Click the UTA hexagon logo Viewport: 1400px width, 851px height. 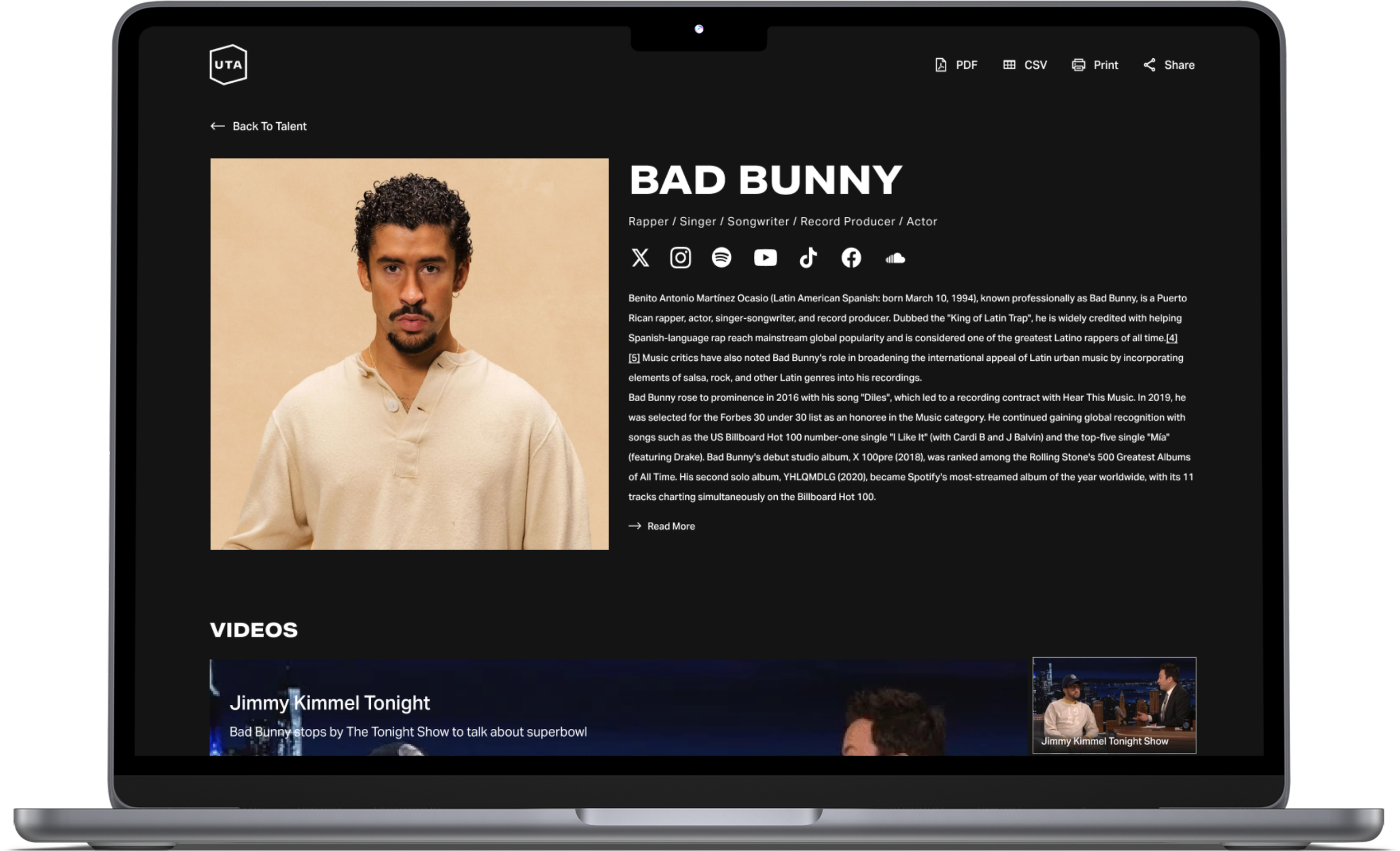click(228, 65)
